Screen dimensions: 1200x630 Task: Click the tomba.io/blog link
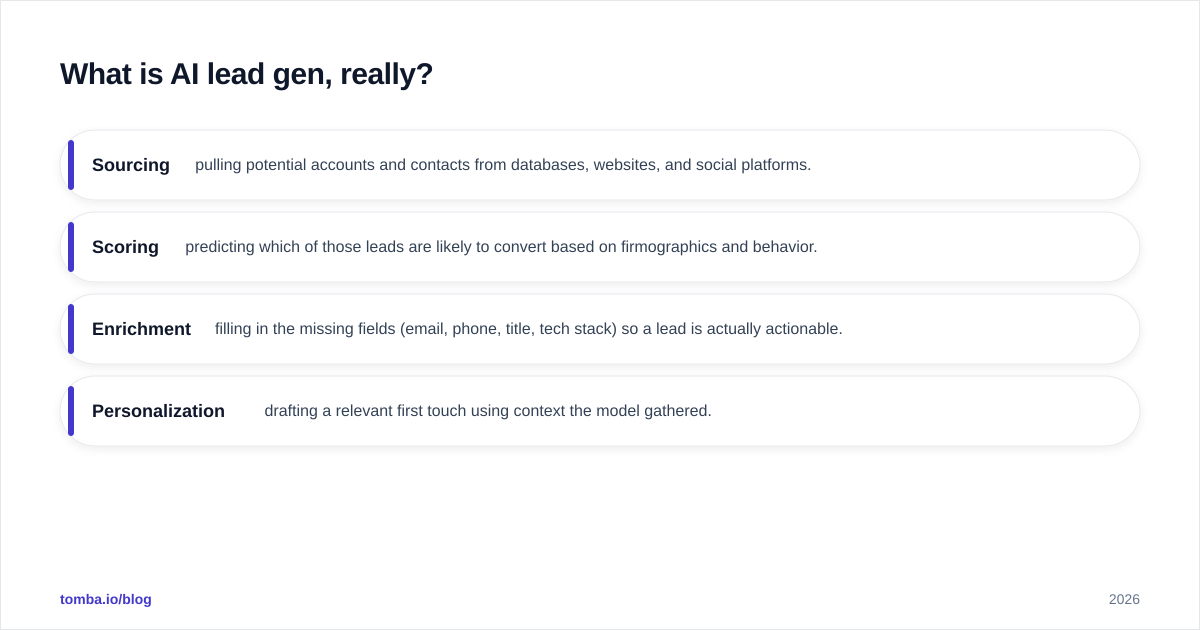106,599
